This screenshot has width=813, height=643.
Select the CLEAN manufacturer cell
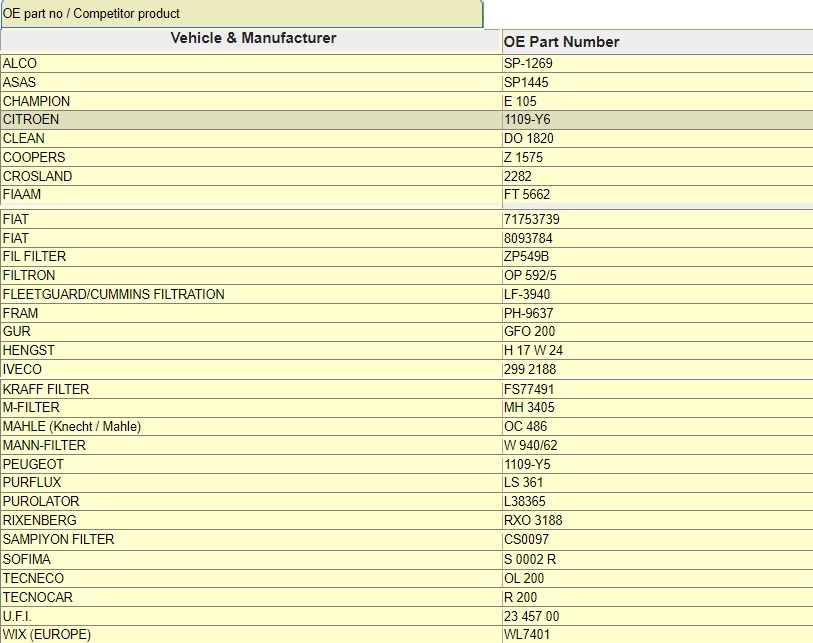(251, 138)
